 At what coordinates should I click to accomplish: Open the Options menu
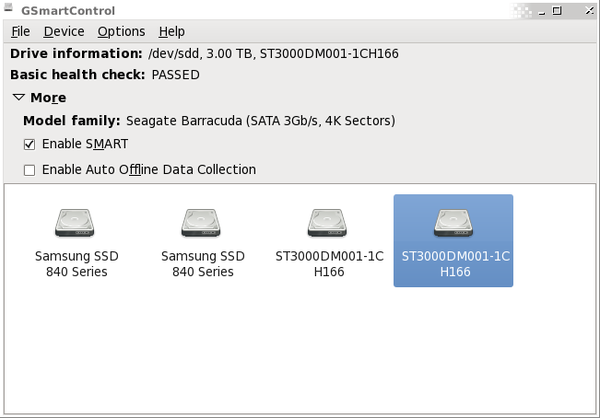click(121, 31)
